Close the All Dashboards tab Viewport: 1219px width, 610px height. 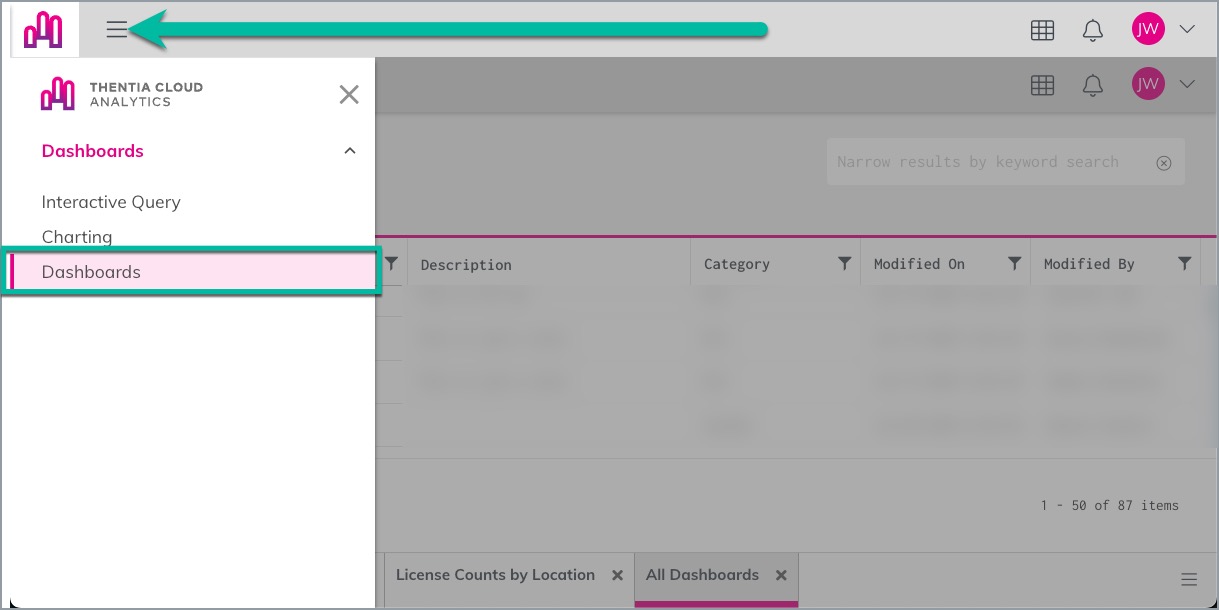click(x=781, y=576)
